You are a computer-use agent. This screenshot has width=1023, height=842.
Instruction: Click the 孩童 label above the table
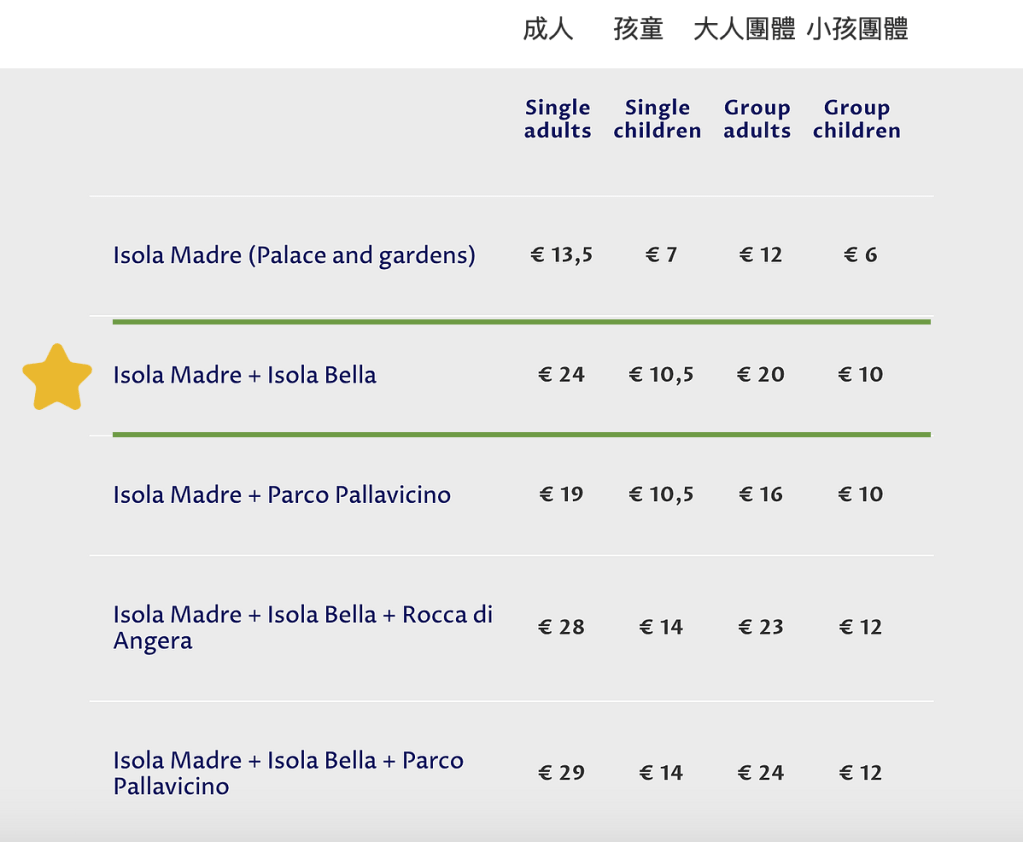[x=638, y=29]
